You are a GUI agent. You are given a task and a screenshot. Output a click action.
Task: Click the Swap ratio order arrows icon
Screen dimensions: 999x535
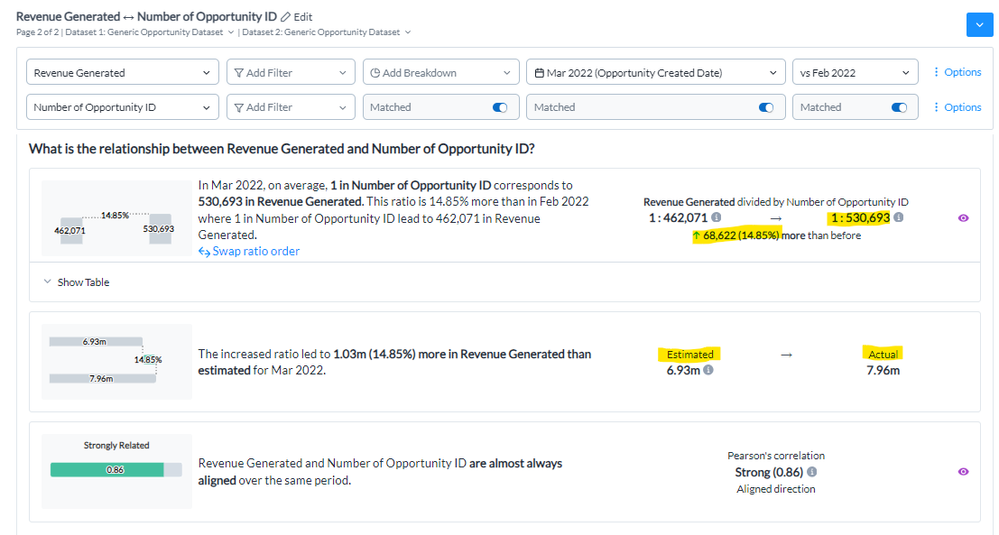[204, 252]
